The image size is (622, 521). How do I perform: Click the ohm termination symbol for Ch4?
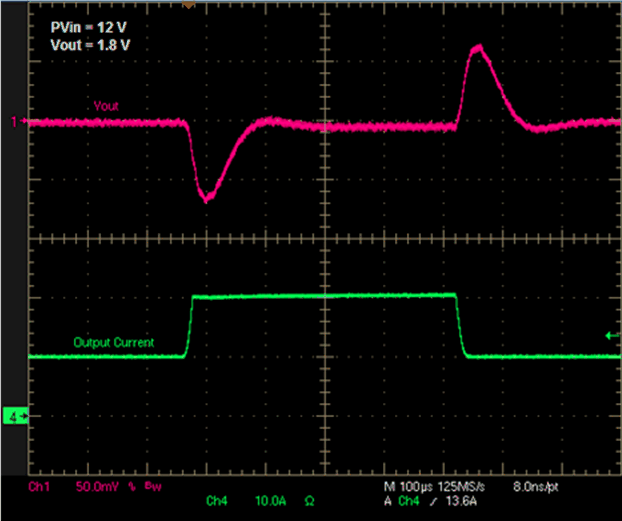tap(309, 501)
